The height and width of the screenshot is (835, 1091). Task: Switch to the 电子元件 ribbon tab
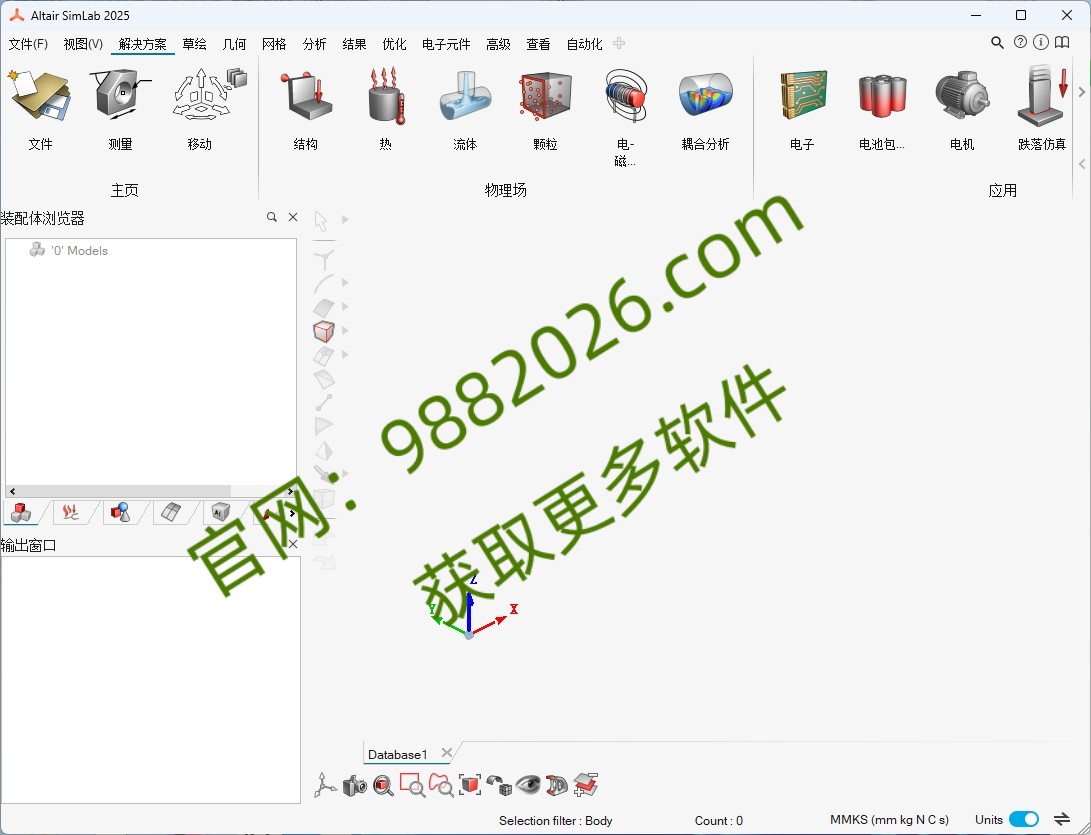tap(446, 44)
